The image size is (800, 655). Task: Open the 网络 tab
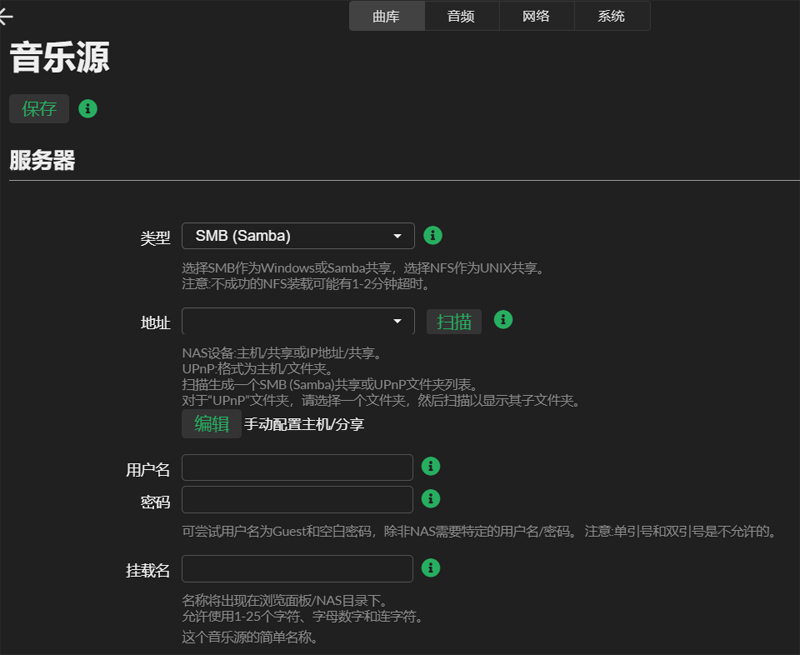coord(536,16)
